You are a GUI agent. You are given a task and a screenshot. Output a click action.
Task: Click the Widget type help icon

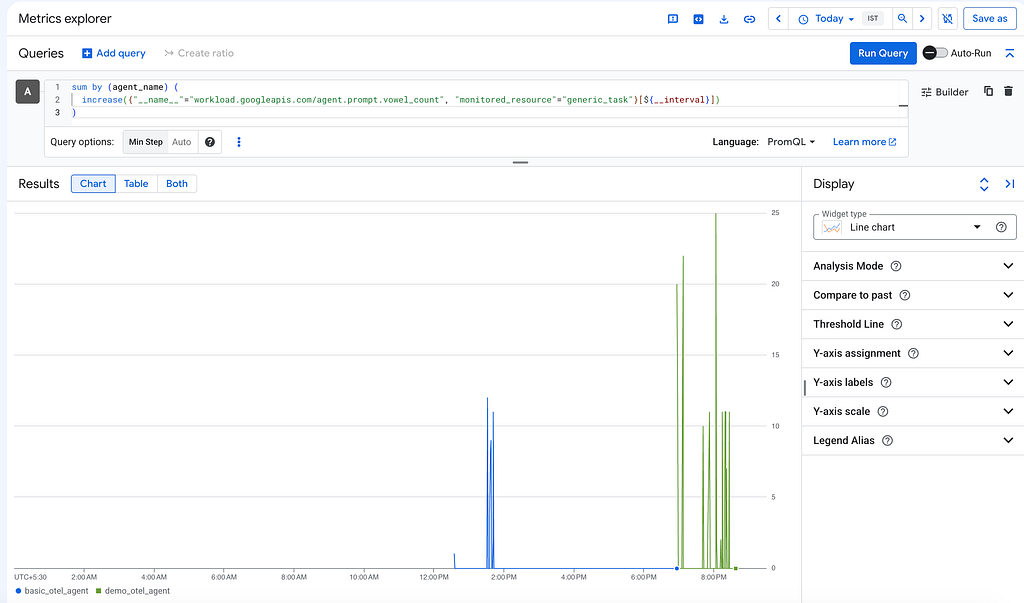click(x=1001, y=227)
